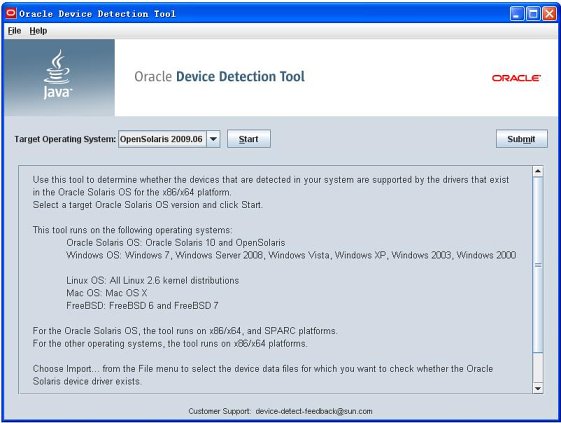
Task: Click the scrollbar up arrow in the text pane
Action: [538, 171]
